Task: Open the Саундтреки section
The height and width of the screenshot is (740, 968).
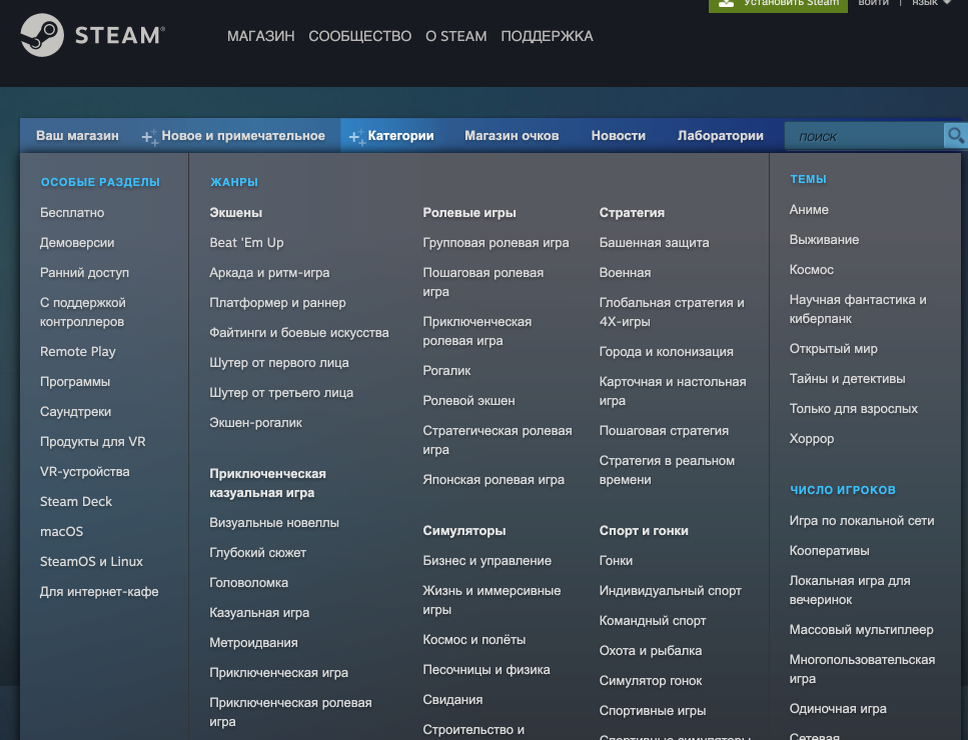Action: pos(75,412)
